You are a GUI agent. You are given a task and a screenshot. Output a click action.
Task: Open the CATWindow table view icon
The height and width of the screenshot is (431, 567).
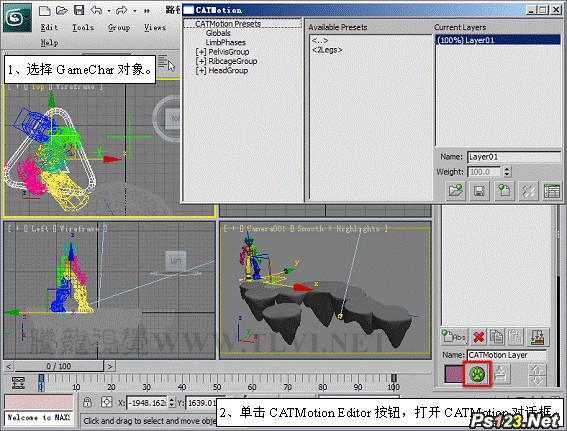pos(551,191)
